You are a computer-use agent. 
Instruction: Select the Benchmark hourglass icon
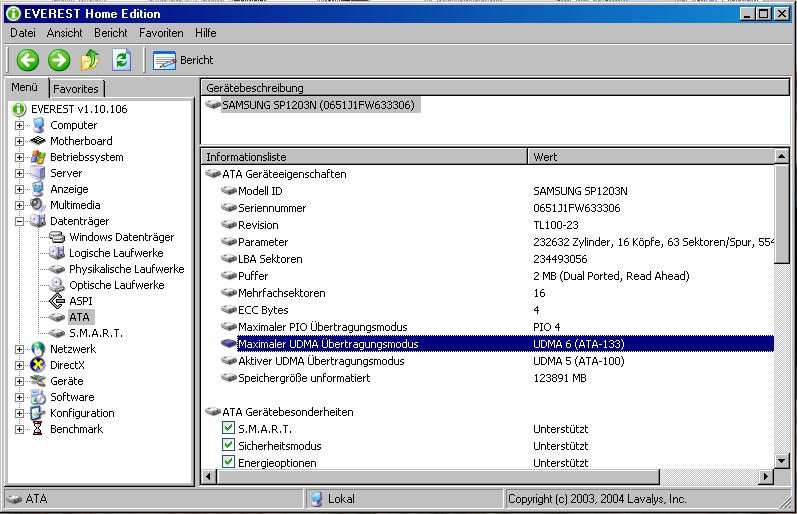[38, 429]
